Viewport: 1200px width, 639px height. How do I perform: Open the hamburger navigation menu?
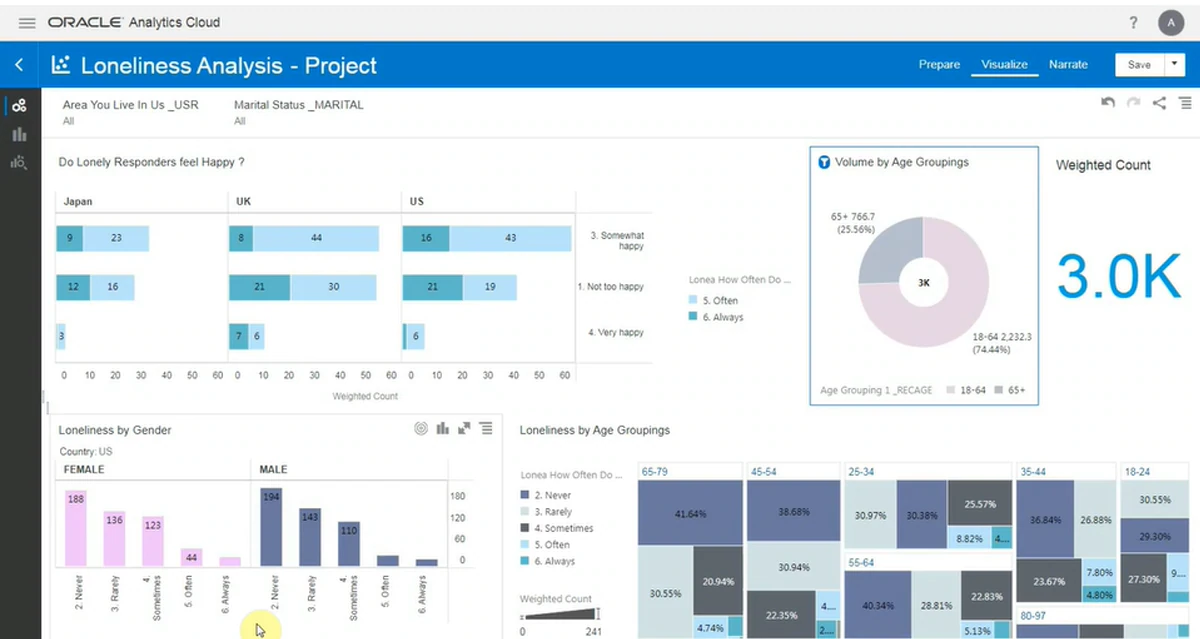(27, 22)
